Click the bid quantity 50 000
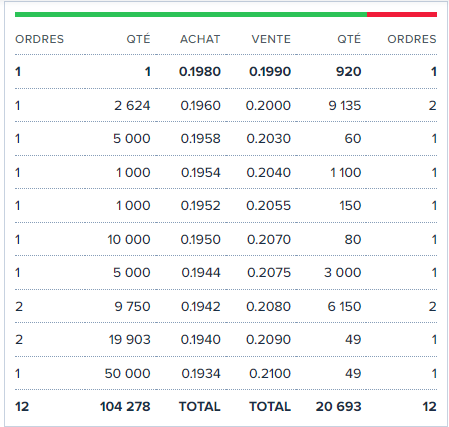Image resolution: width=449 pixels, height=427 pixels. coord(127,374)
